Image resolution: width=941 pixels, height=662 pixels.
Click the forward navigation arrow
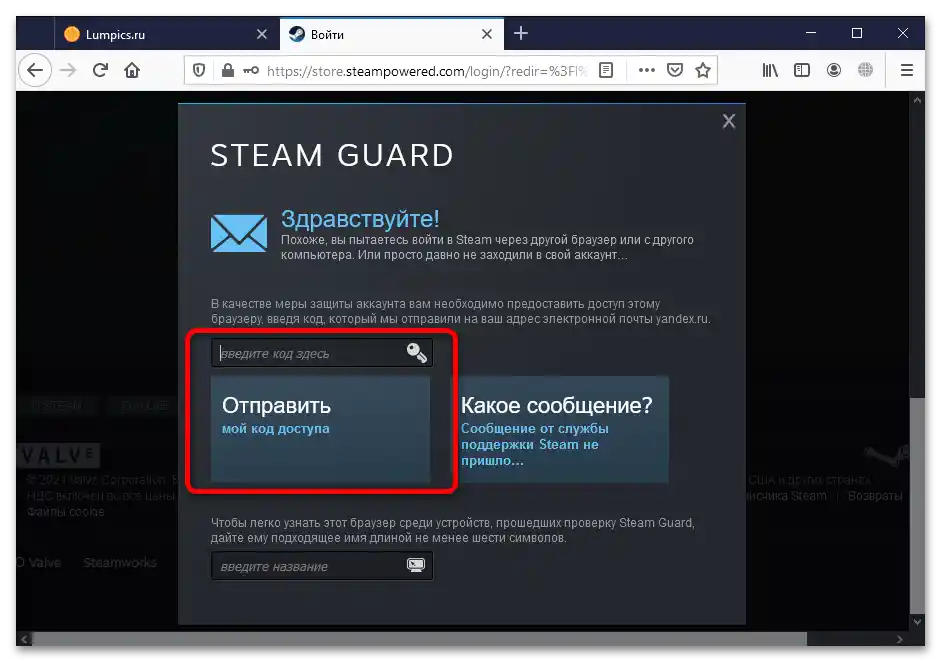click(x=68, y=70)
